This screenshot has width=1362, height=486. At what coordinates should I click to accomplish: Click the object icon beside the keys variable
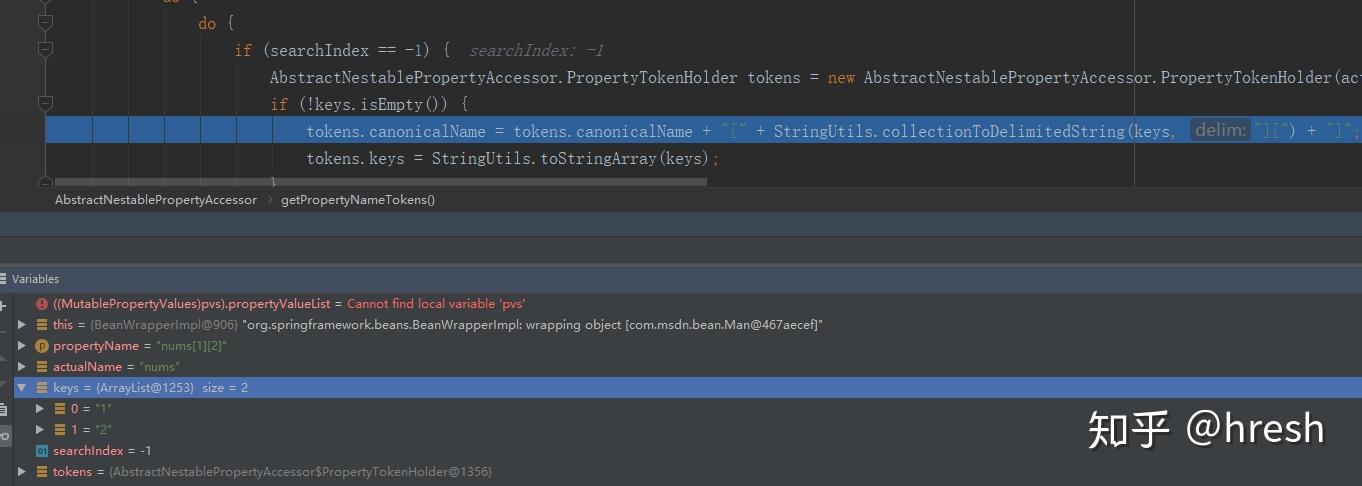point(42,388)
